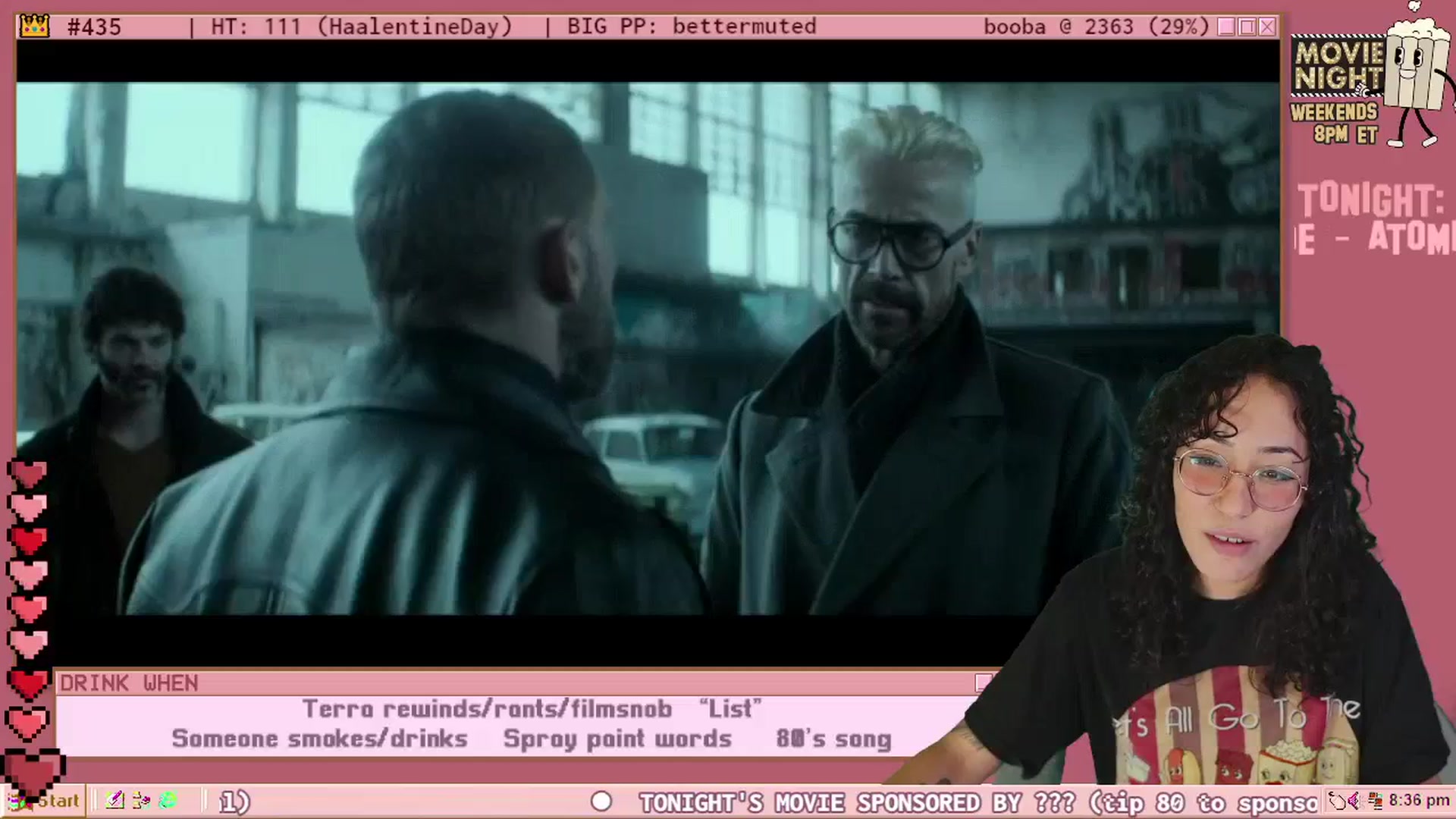Click the crown icon in the title bar

tap(35, 27)
